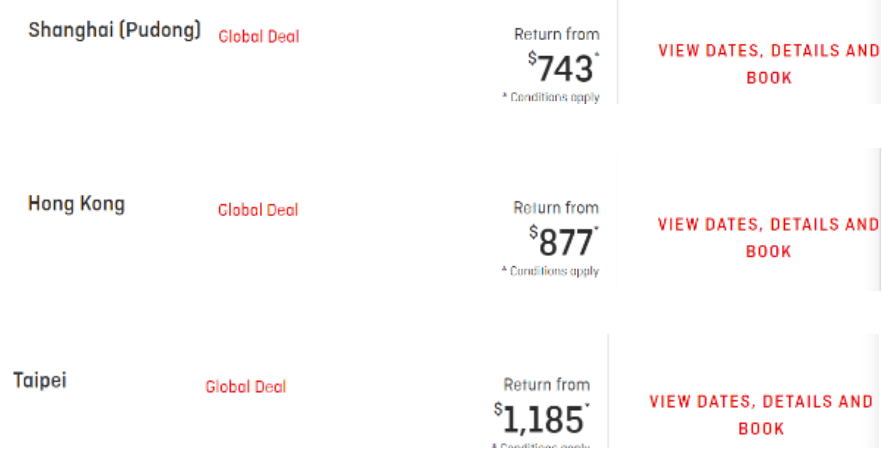Click the asterisk after the 877 fare
Image resolution: width=883 pixels, height=455 pixels.
tap(596, 231)
